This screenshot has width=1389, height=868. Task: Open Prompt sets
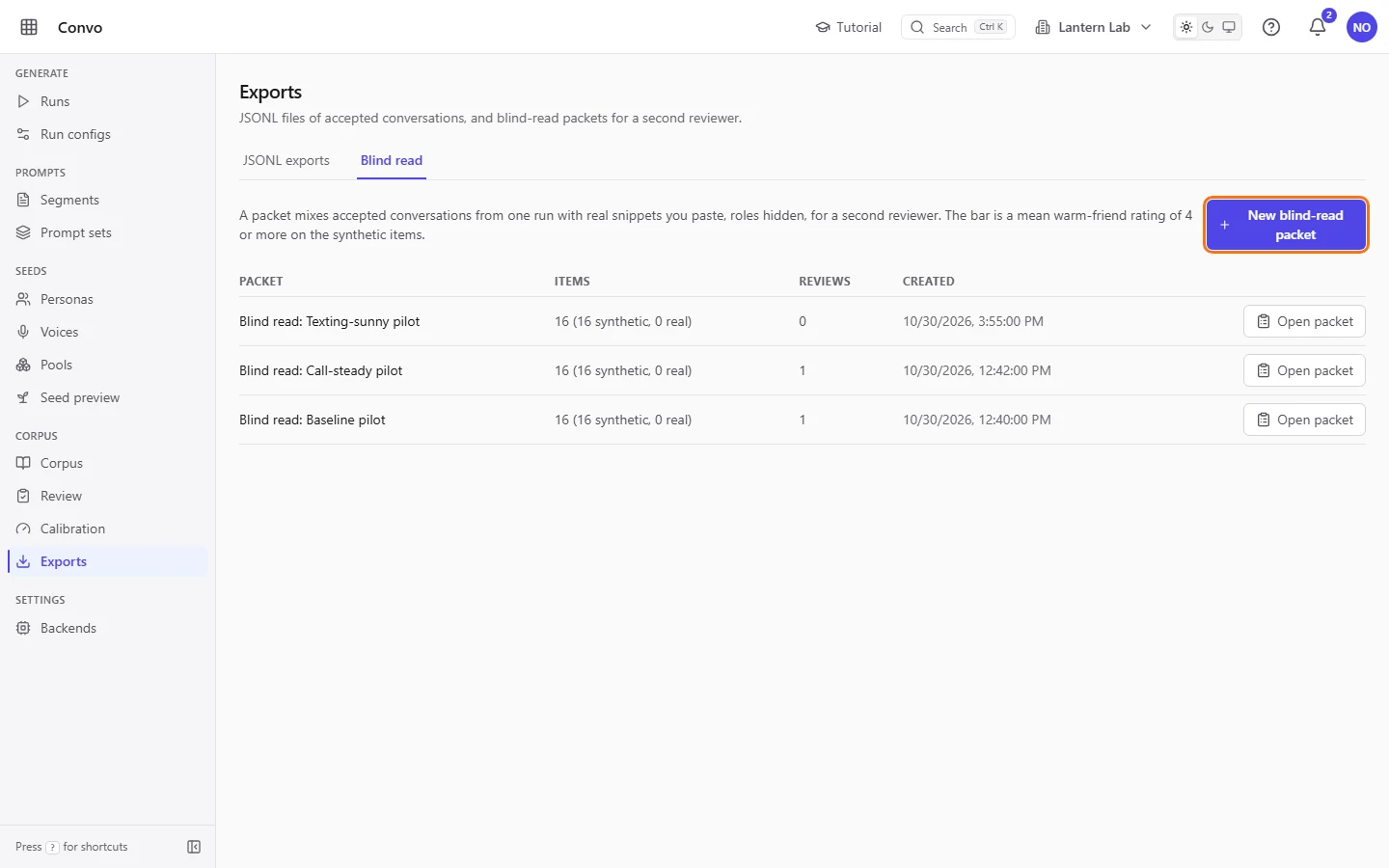click(107, 232)
